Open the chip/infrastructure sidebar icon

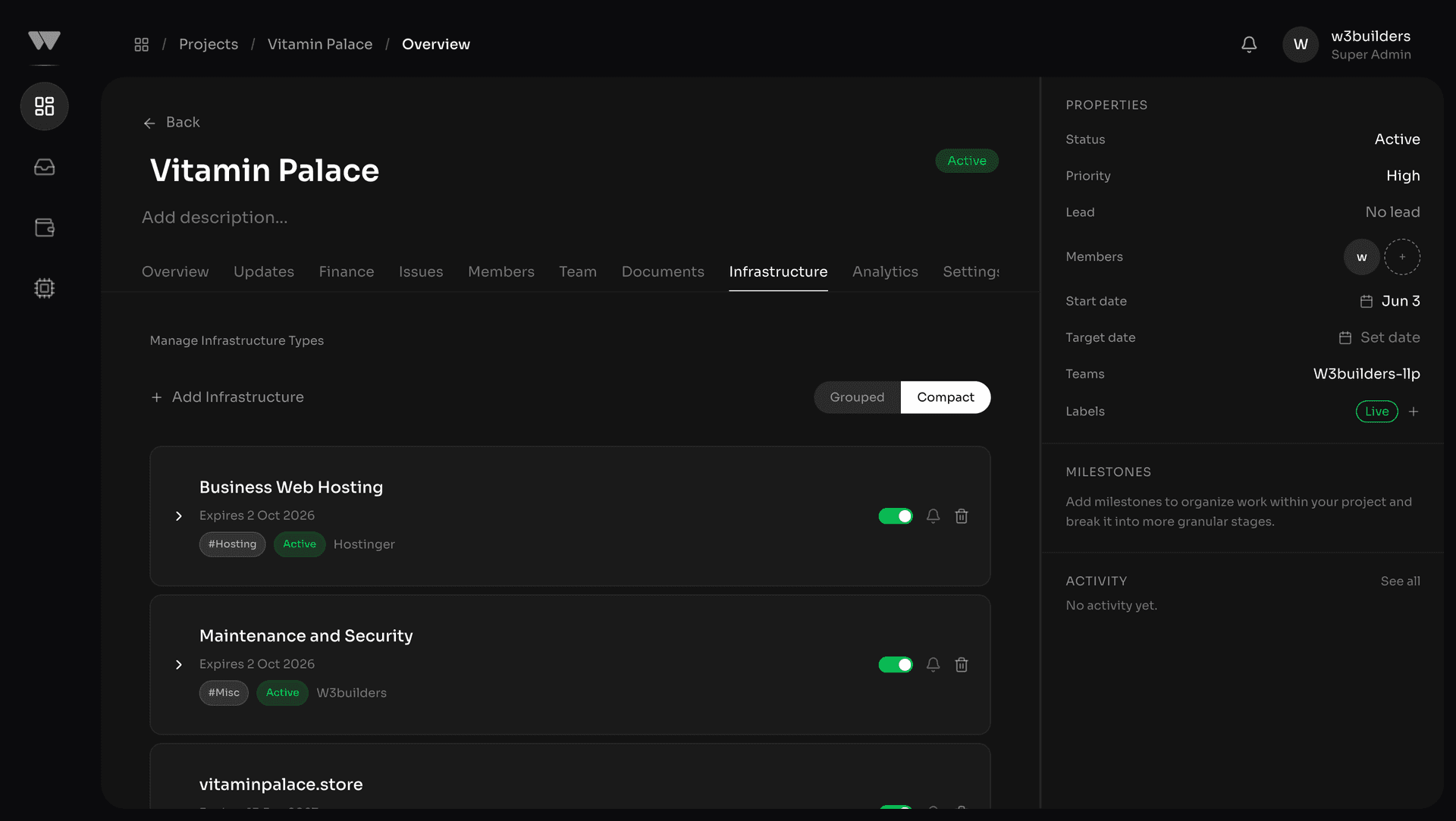pyautogui.click(x=44, y=288)
